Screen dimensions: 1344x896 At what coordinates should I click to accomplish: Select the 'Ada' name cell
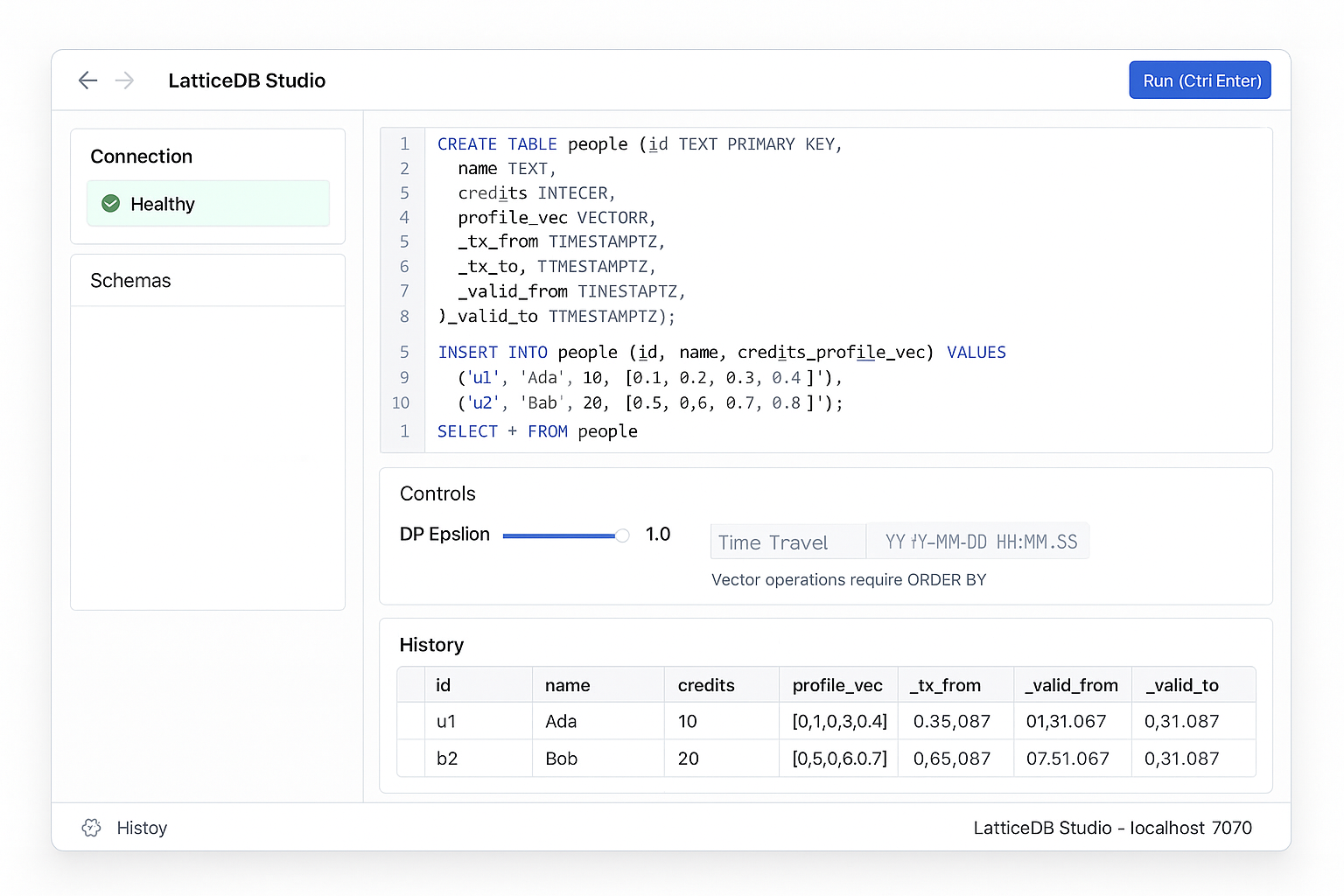pos(598,721)
